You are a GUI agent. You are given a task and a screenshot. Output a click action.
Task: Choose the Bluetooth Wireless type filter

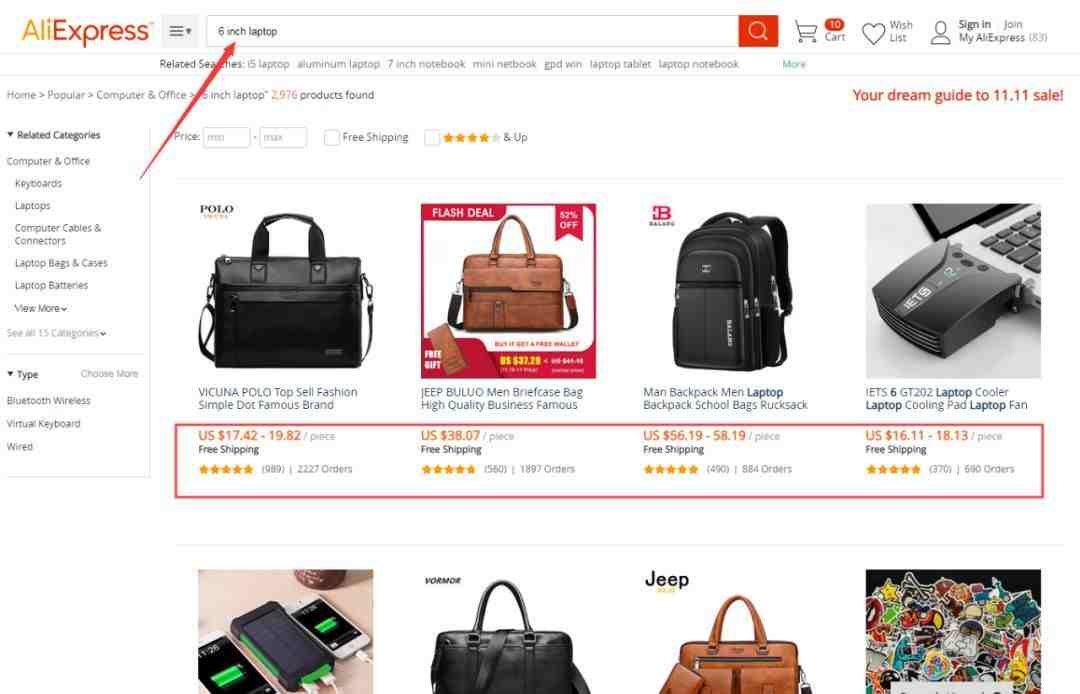coord(48,401)
